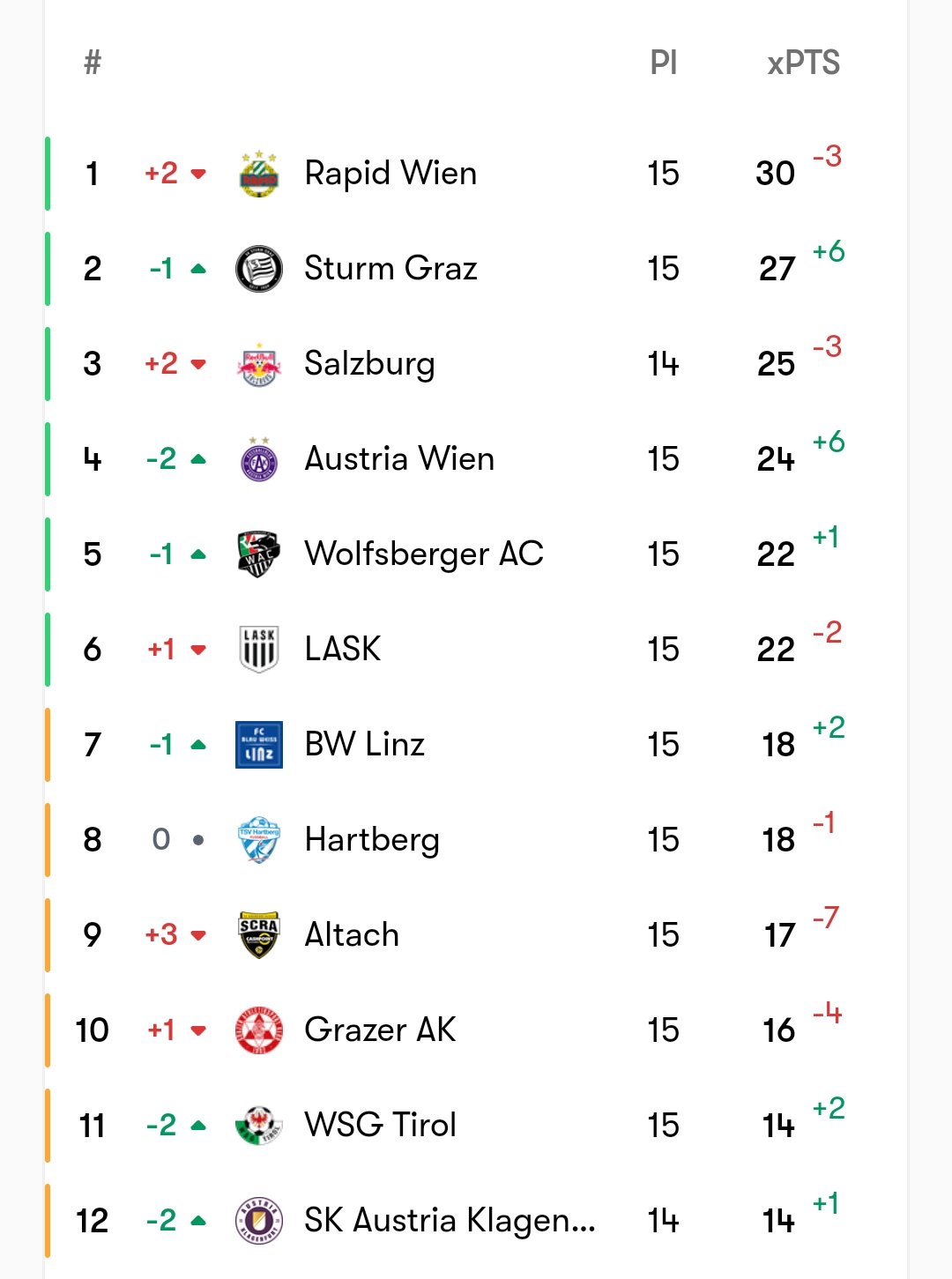Open the Wolfsberger AC wolf logo
The height and width of the screenshot is (1279, 952).
[x=259, y=554]
